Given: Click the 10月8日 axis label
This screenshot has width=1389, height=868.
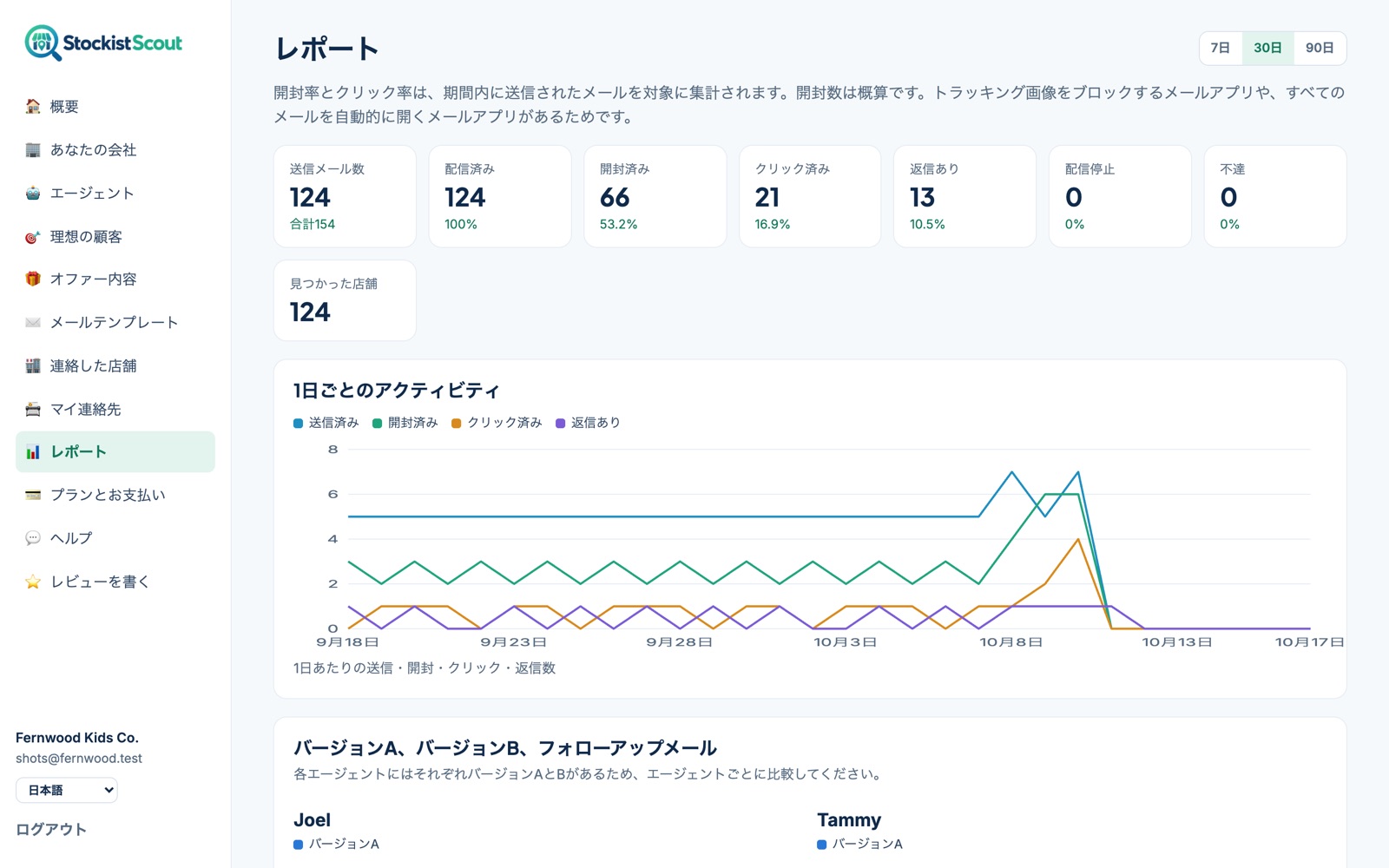Looking at the screenshot, I should [1010, 642].
